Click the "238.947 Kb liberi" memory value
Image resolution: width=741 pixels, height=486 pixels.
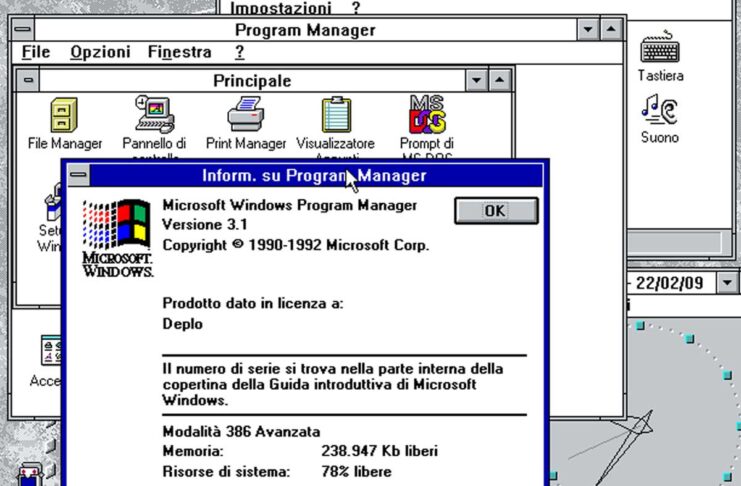click(379, 451)
